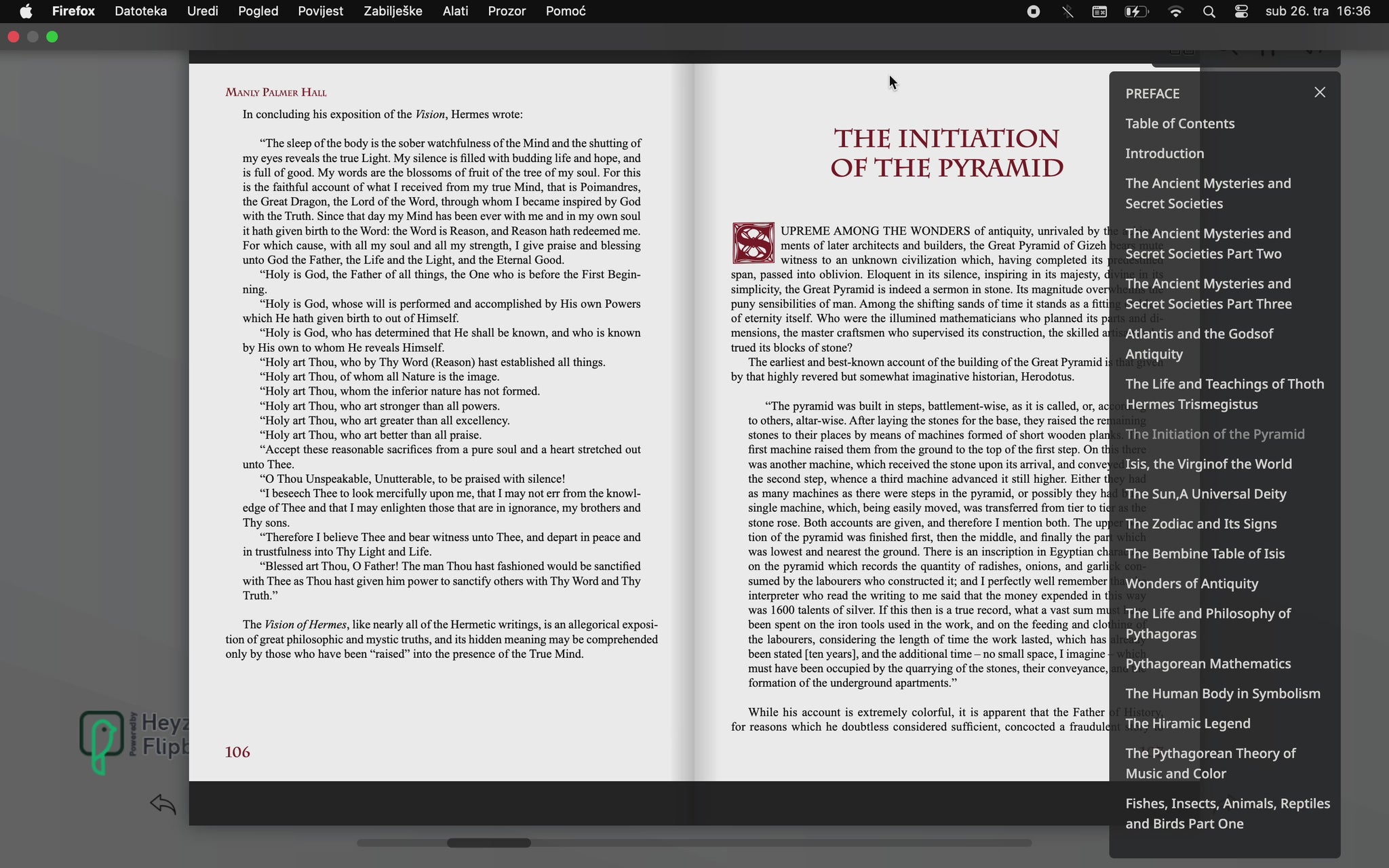Select The Initiation of the Pyramid entry
Screen dimensions: 1389x868
click(x=1215, y=434)
